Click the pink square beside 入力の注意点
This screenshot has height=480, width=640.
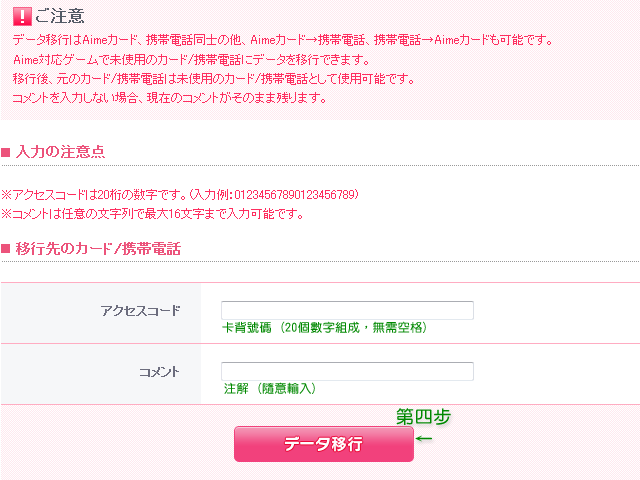[6, 152]
